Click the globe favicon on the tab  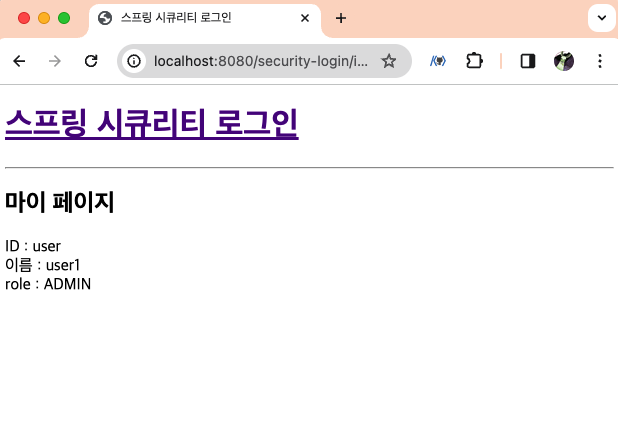coord(105,18)
